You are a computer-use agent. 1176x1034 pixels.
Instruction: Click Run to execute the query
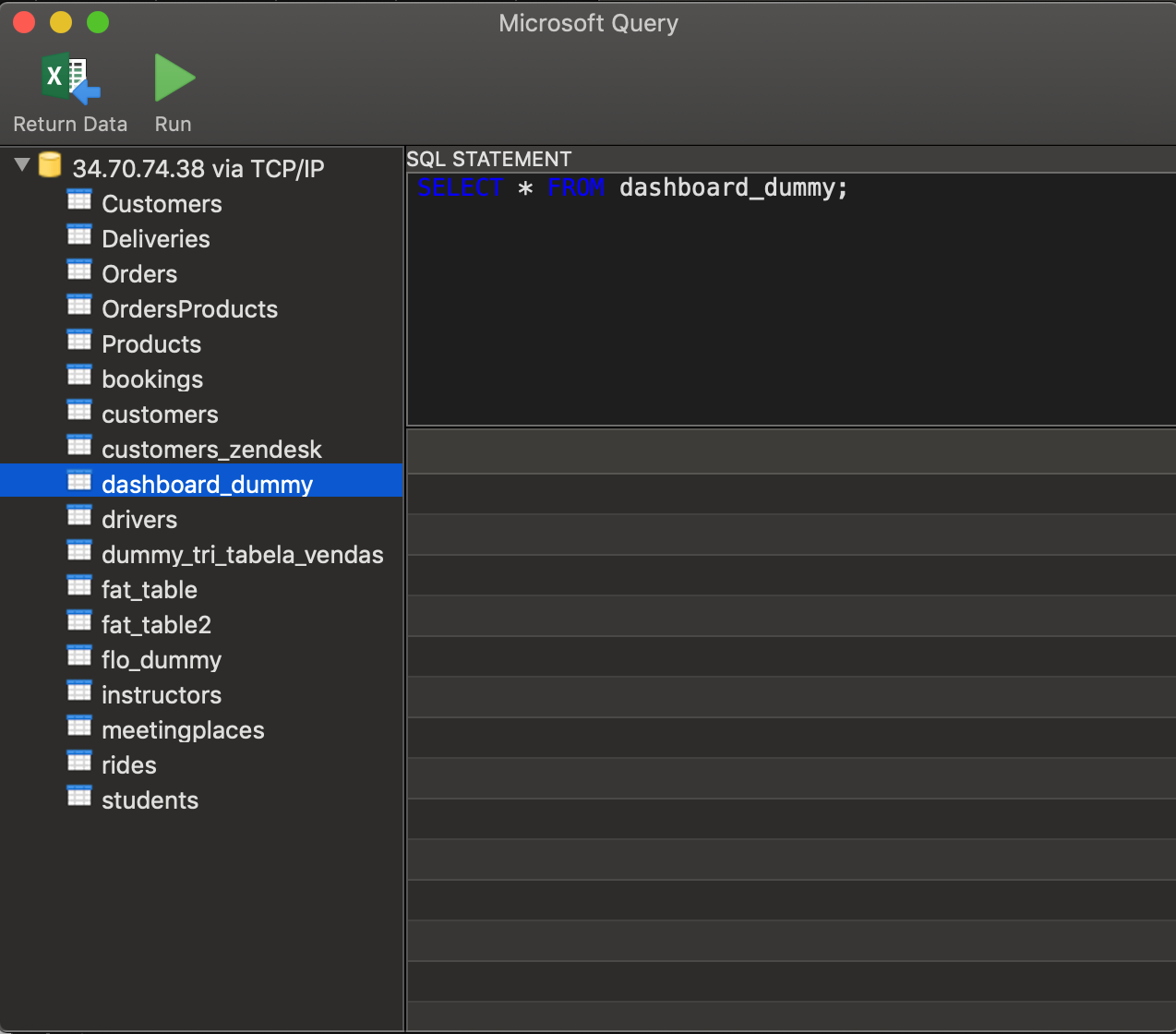(x=174, y=92)
